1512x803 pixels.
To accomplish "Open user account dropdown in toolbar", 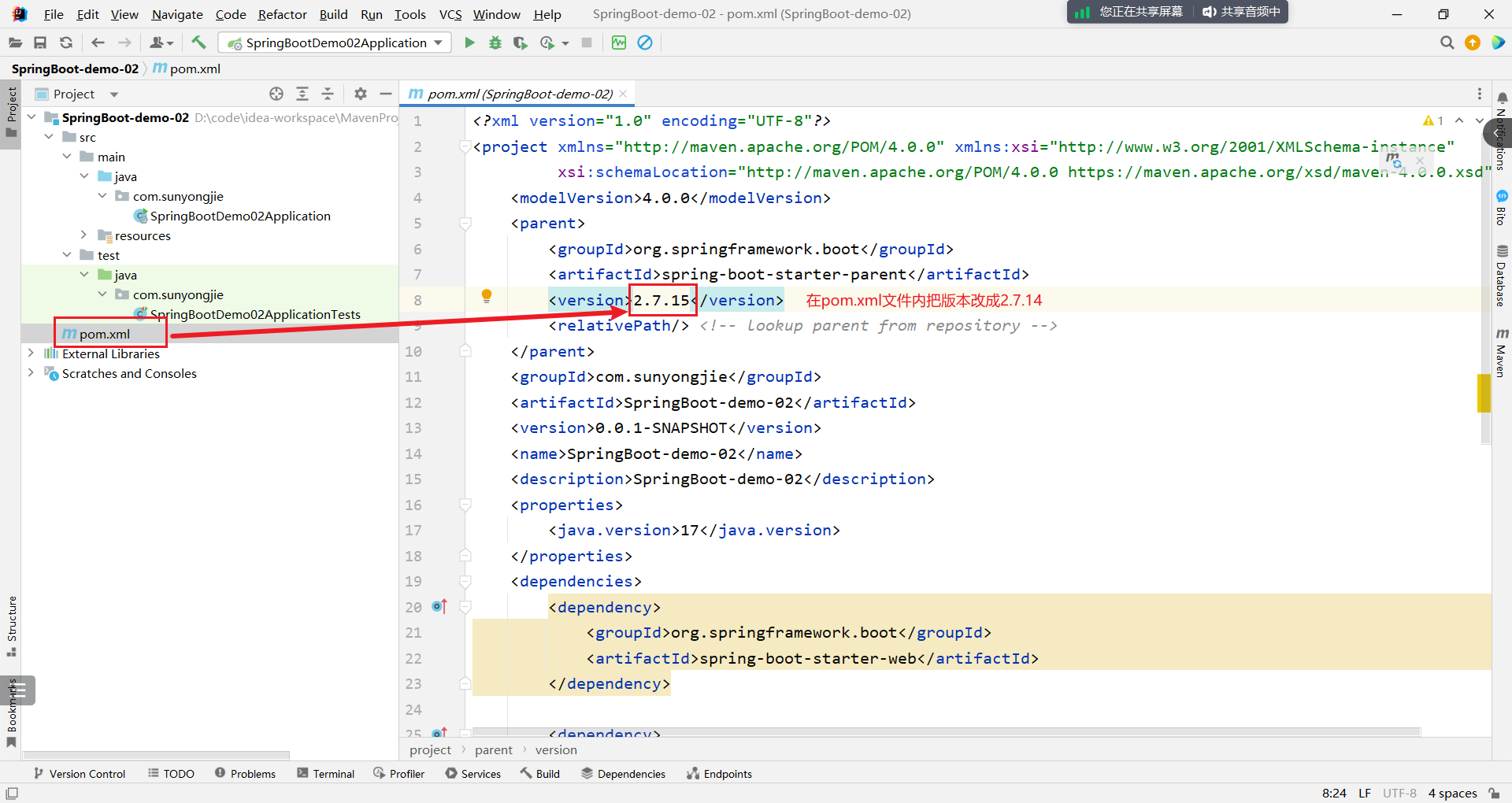I will [161, 43].
